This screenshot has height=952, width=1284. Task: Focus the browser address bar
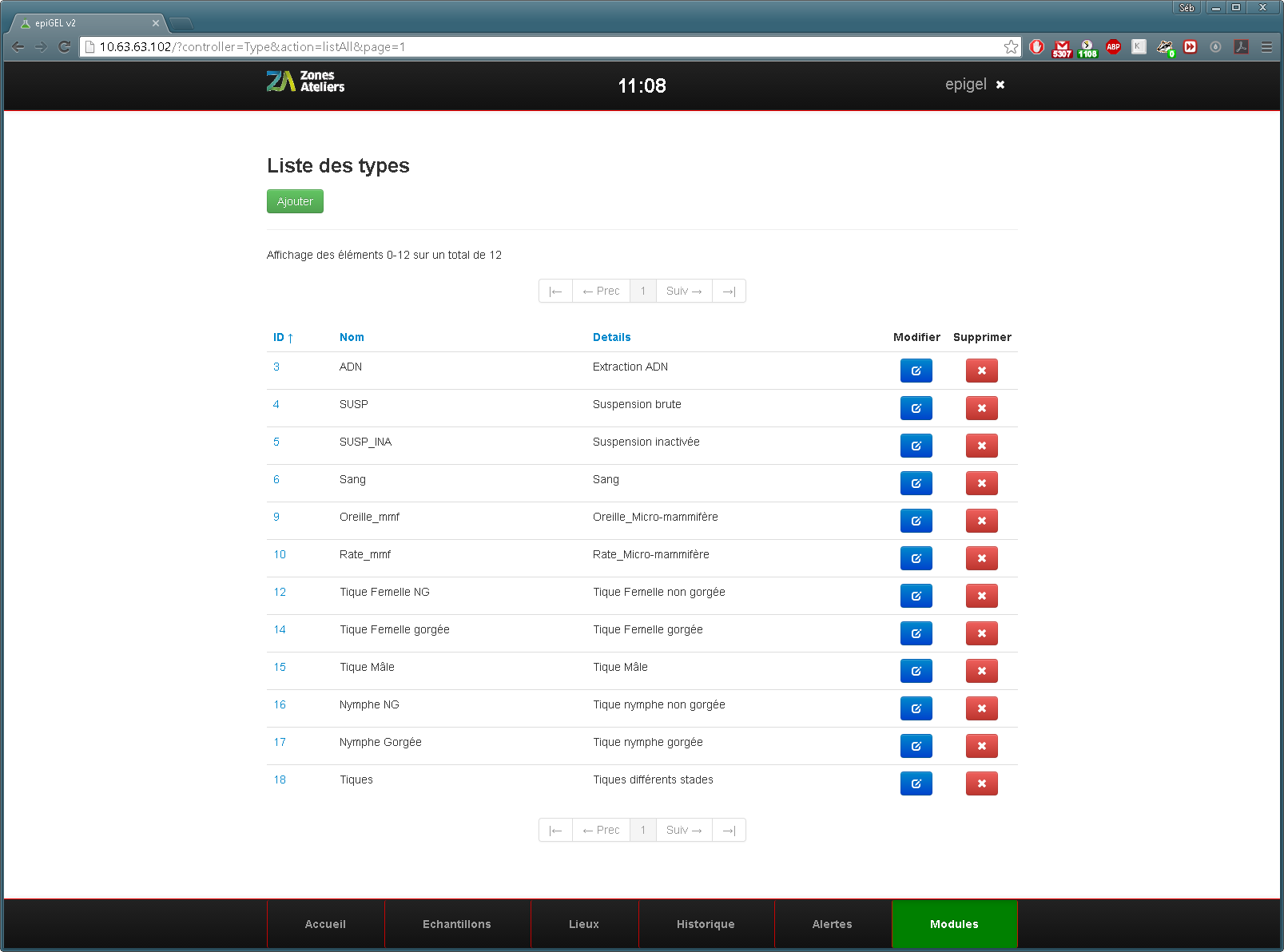click(x=543, y=47)
